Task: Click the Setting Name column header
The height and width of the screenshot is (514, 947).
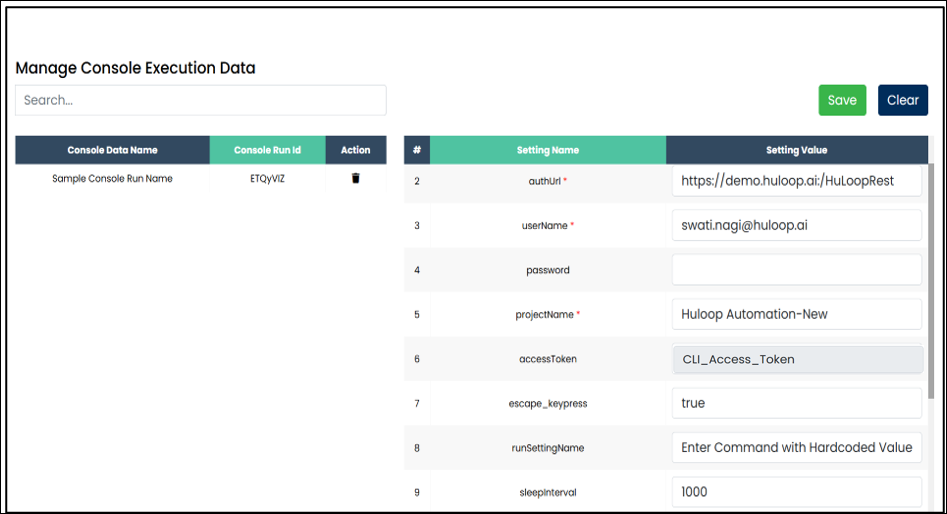Action: [x=547, y=150]
